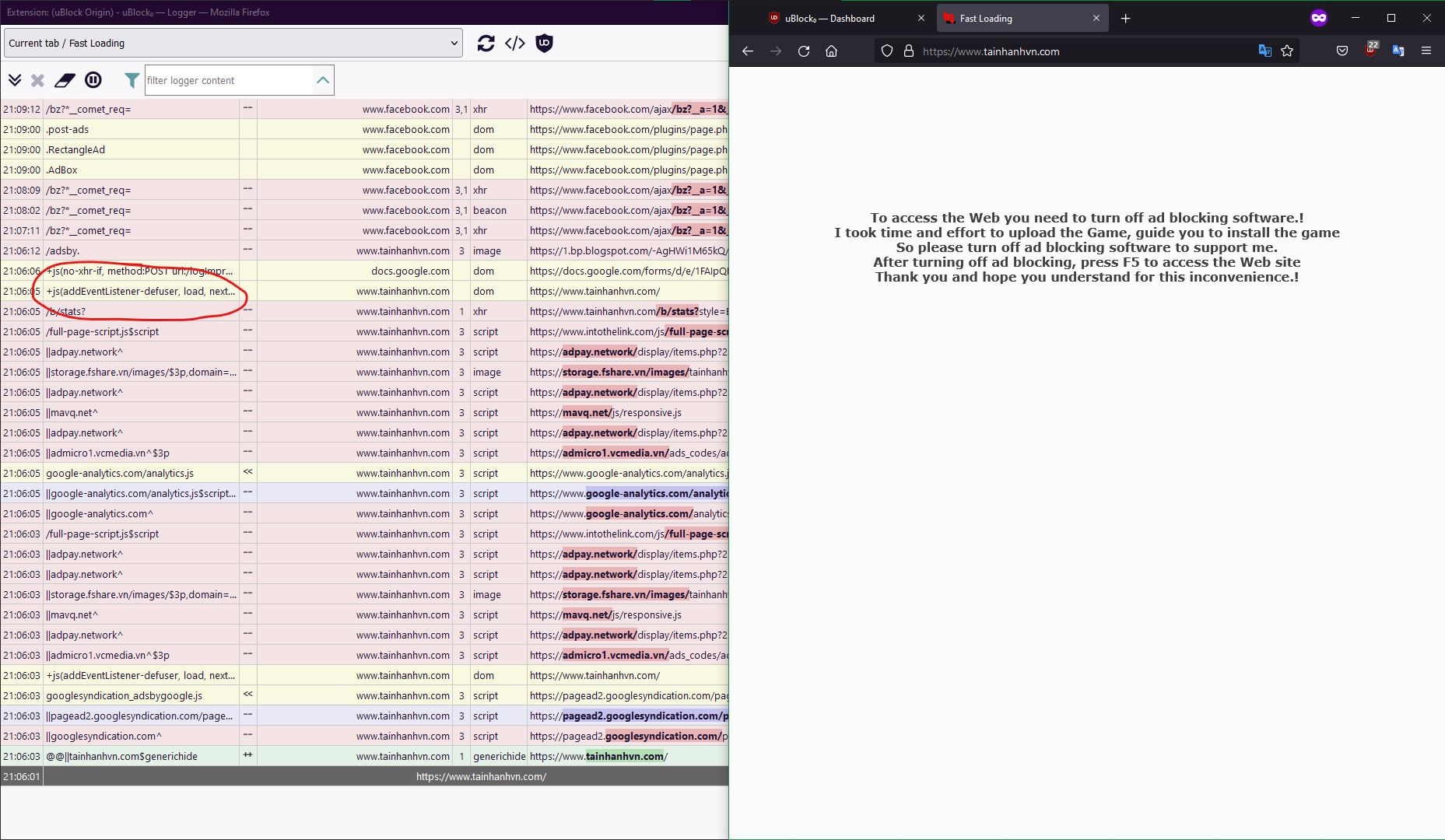Open the Firefox translate page icon
Viewport: 1445px width, 840px height.
(1265, 51)
